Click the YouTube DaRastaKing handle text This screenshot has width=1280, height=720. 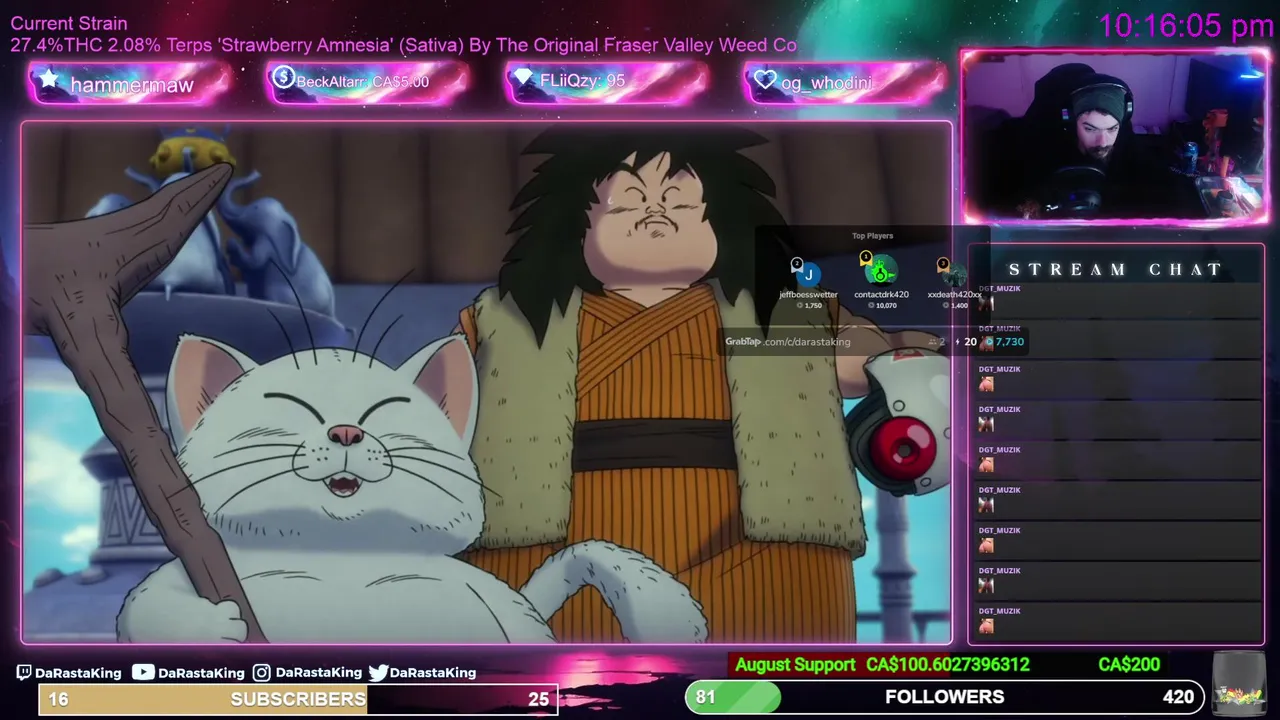(x=201, y=673)
